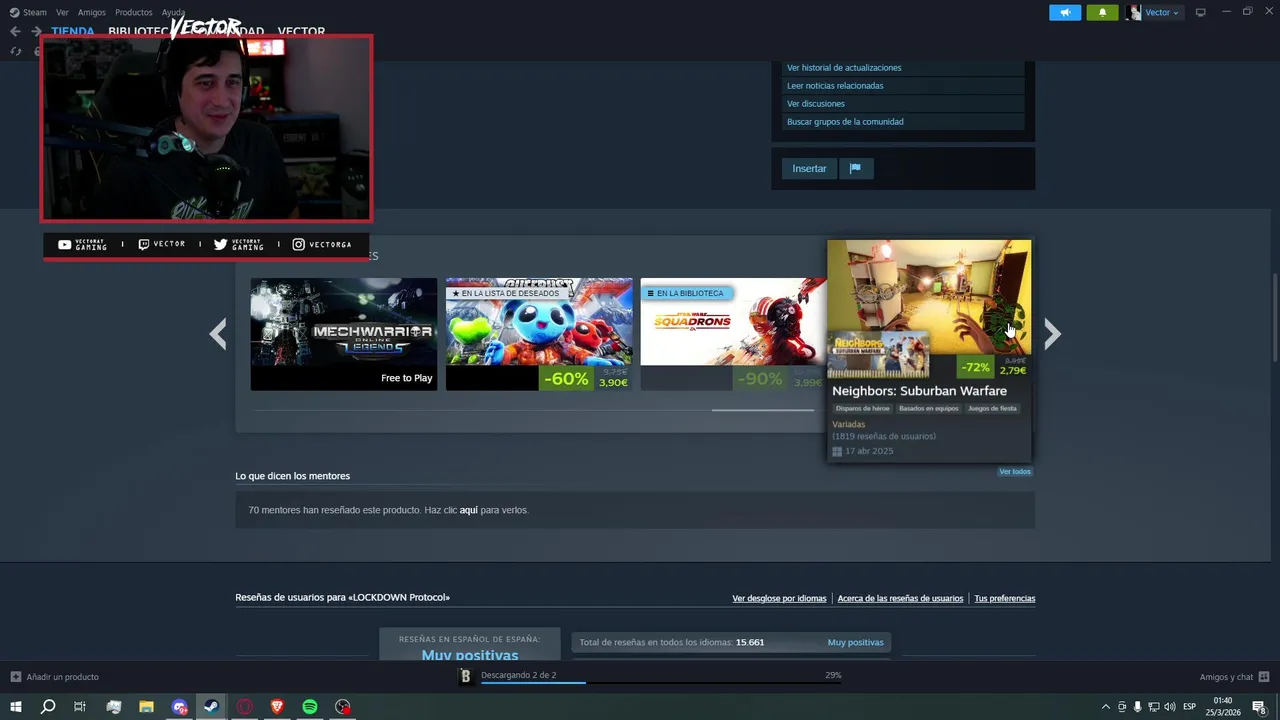
Task: Click the aquí link for mentor reviews
Action: pos(468,510)
